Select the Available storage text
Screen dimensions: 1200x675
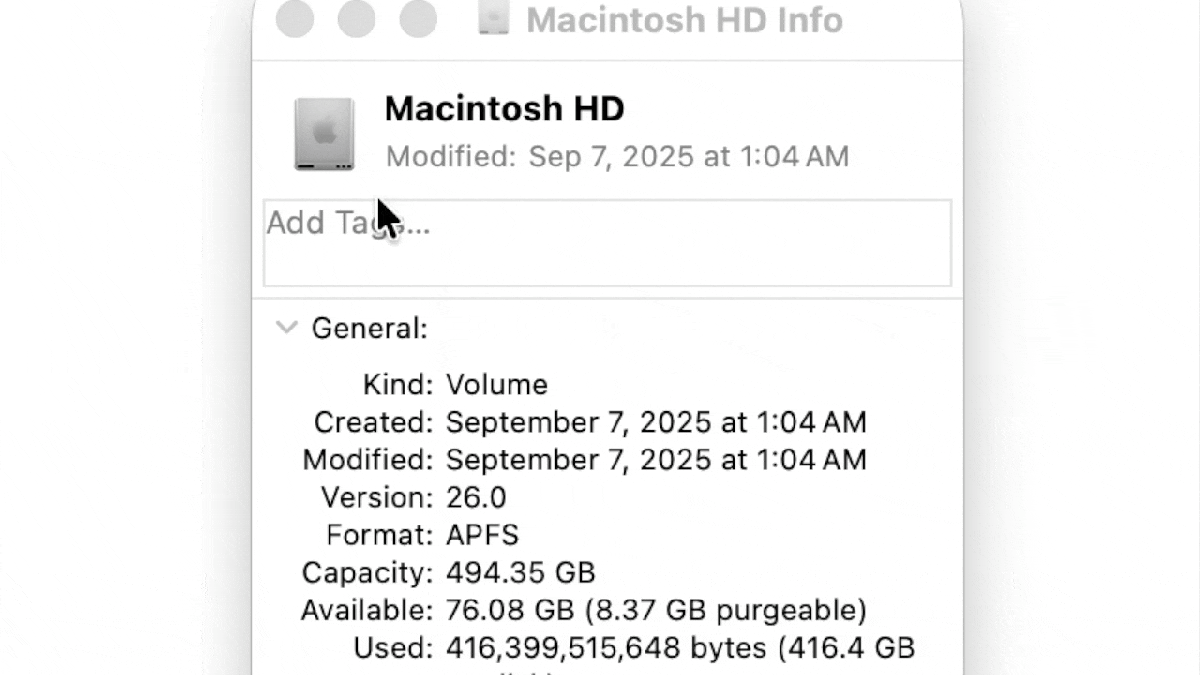pos(656,610)
